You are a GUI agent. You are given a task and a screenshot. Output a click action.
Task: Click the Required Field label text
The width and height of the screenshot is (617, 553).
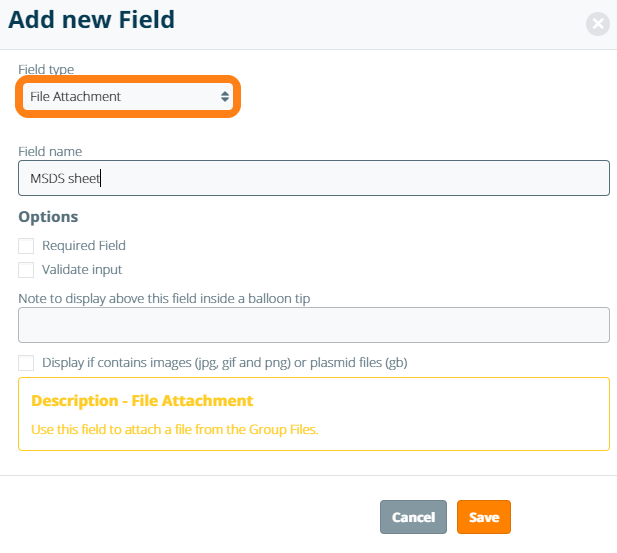[84, 245]
